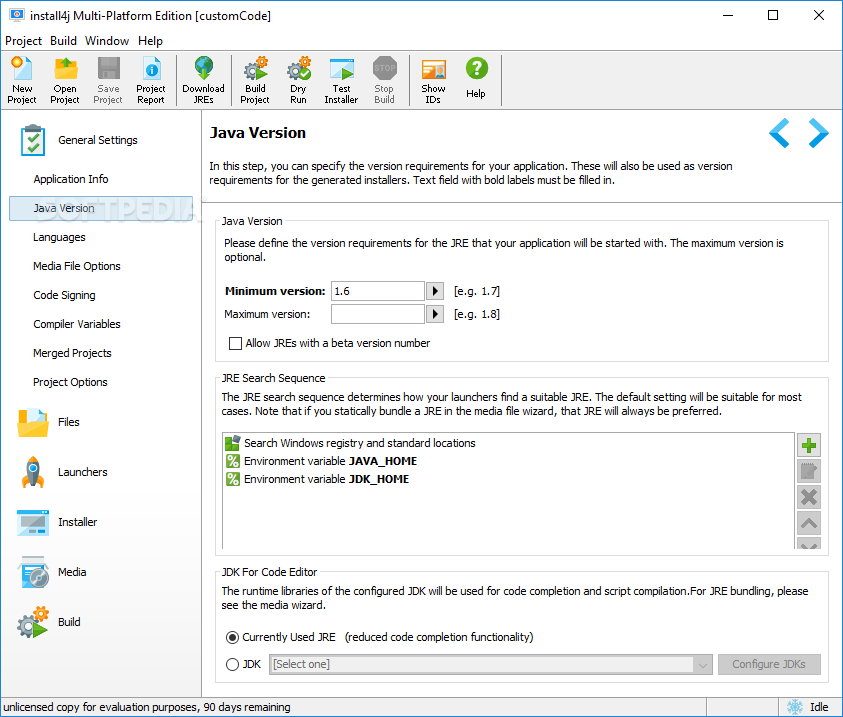843x717 pixels.
Task: Select Merged Projects step
Action: tap(73, 353)
